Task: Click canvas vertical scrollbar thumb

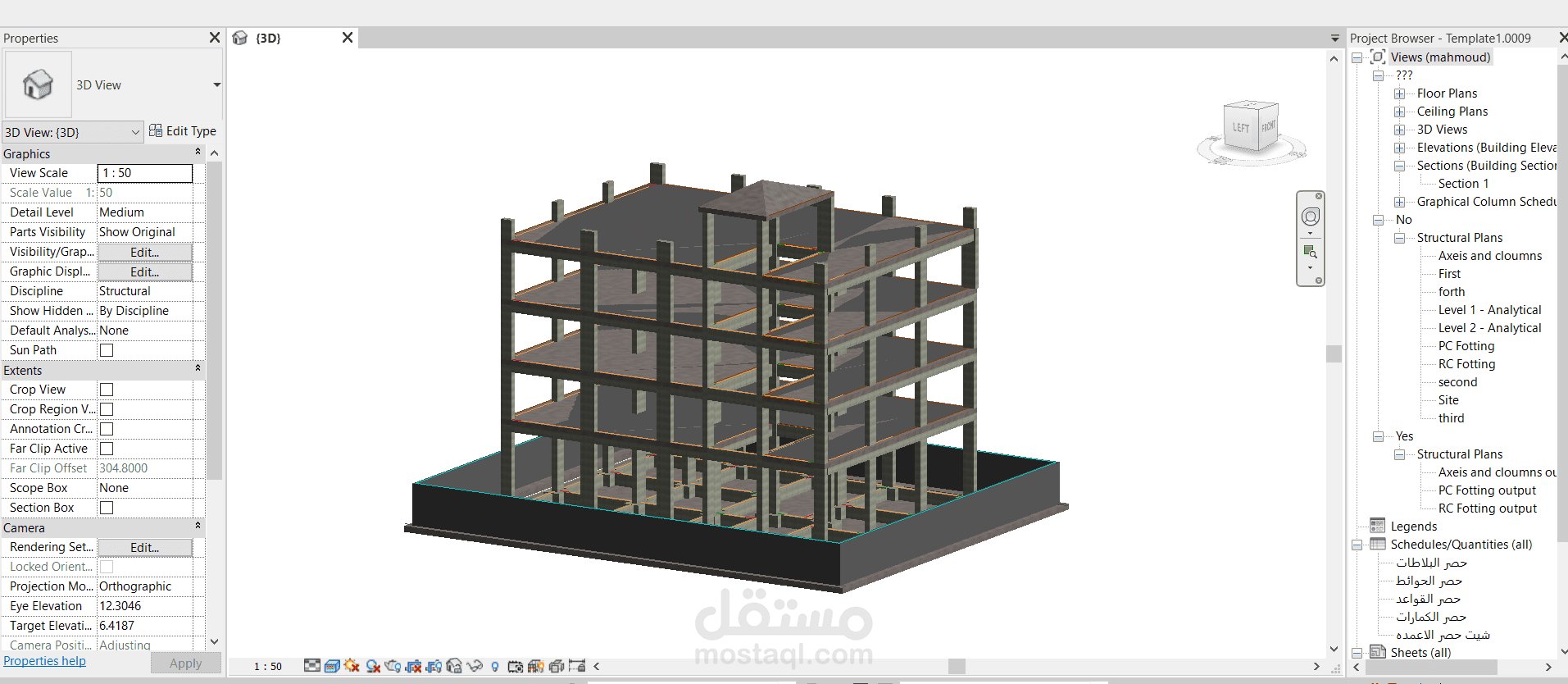Action: point(1334,353)
